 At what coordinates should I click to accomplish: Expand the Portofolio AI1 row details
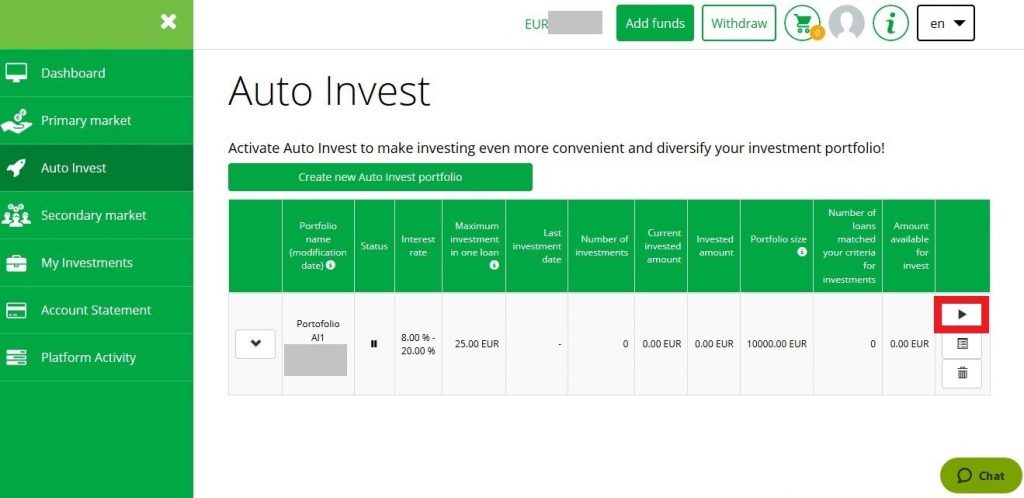tap(255, 344)
